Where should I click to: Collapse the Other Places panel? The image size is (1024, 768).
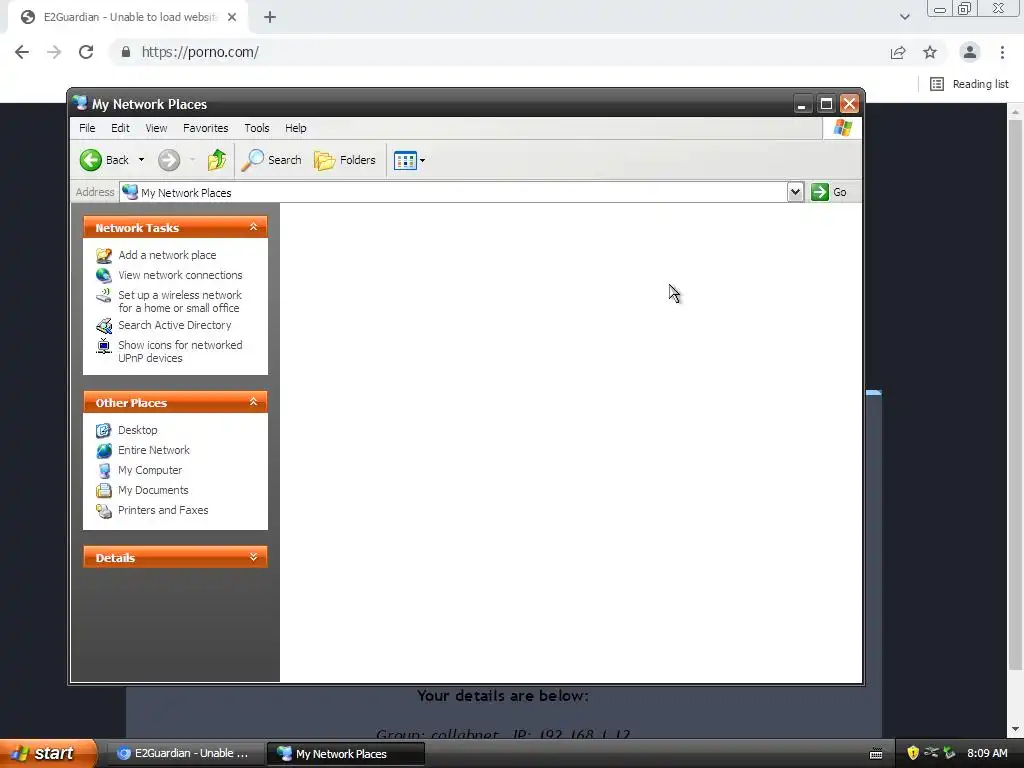[253, 402]
